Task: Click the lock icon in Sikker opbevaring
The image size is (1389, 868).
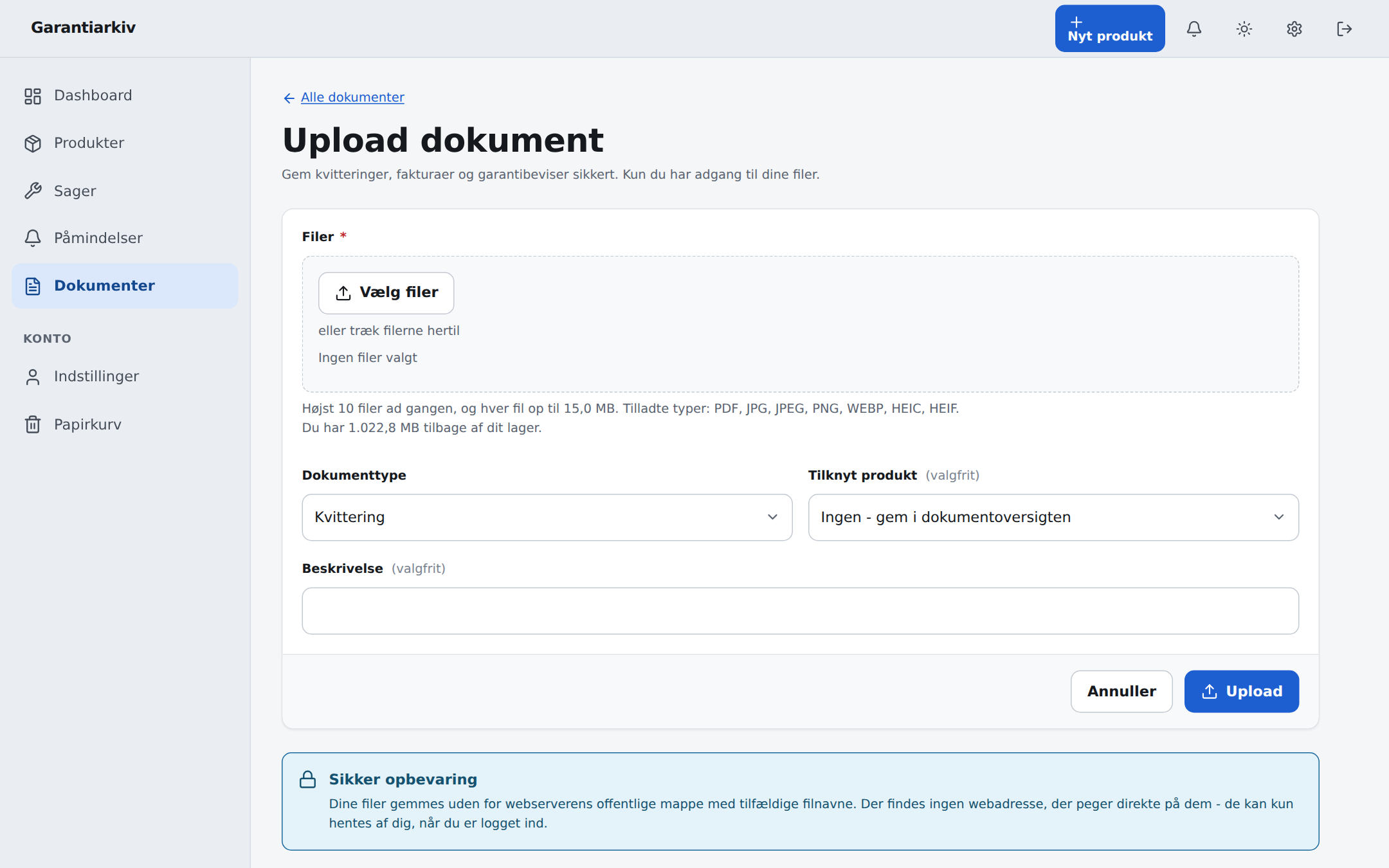Action: (x=308, y=779)
